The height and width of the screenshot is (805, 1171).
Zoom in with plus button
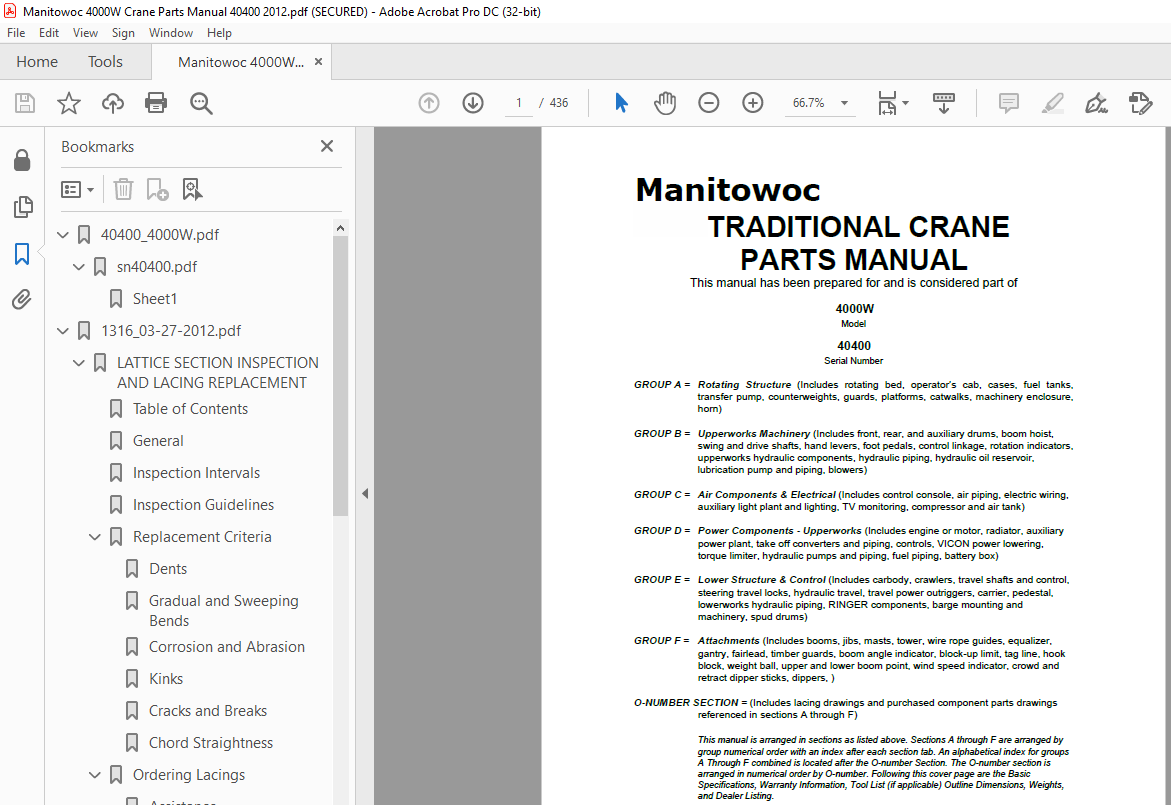click(753, 103)
